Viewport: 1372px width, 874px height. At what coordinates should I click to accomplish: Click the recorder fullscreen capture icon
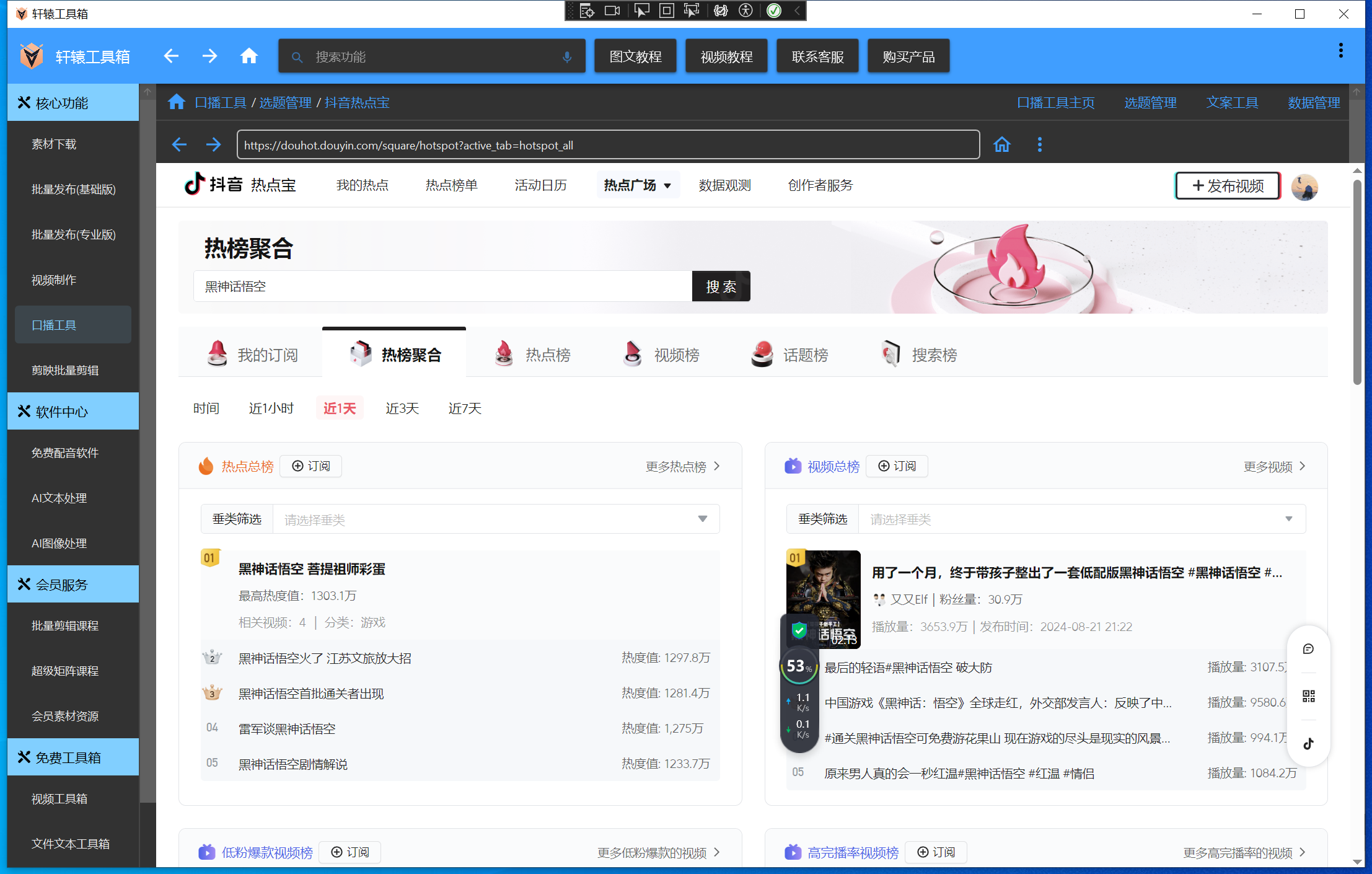coord(667,11)
